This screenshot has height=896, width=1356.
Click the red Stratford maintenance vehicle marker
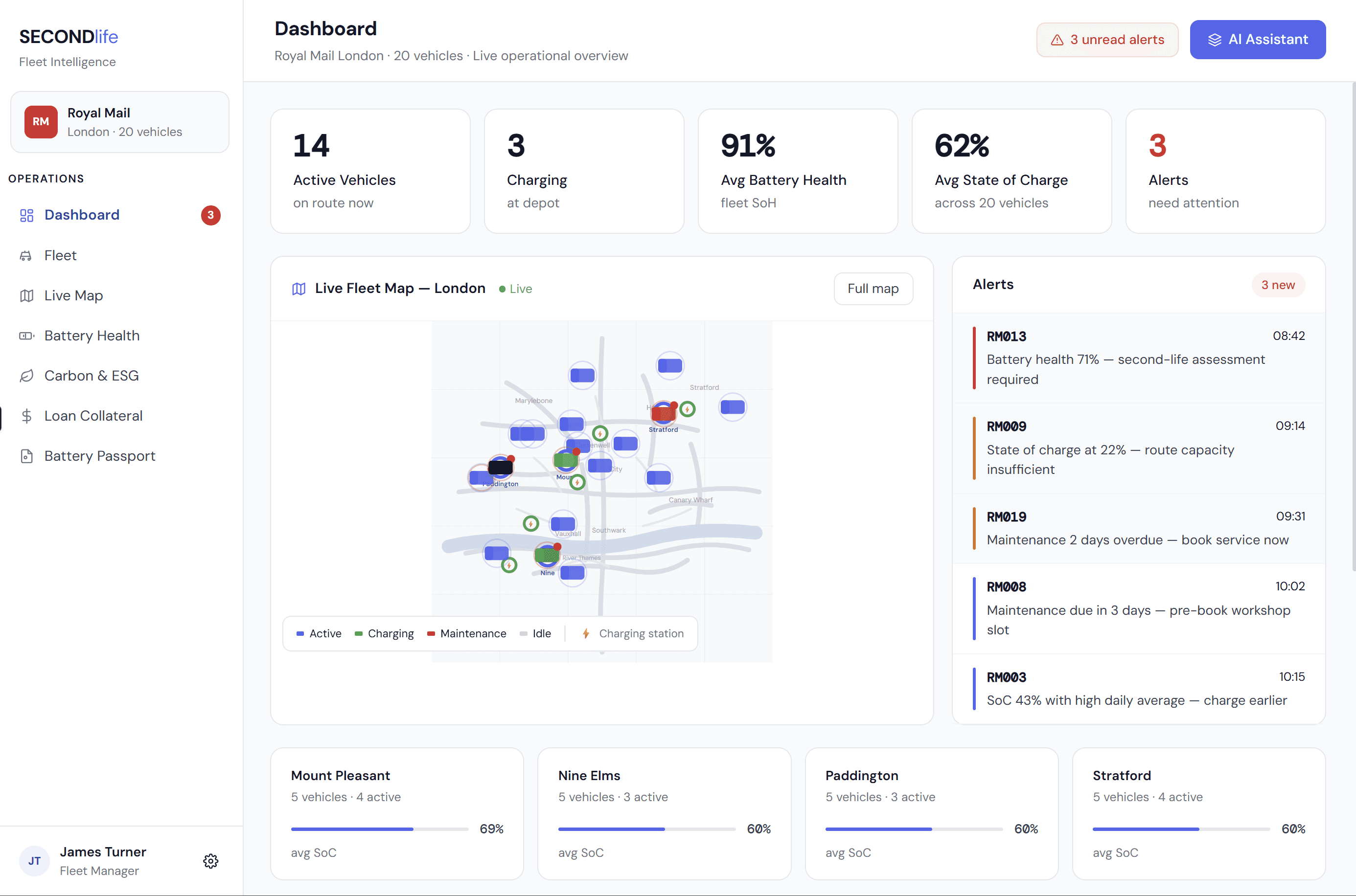click(x=663, y=413)
